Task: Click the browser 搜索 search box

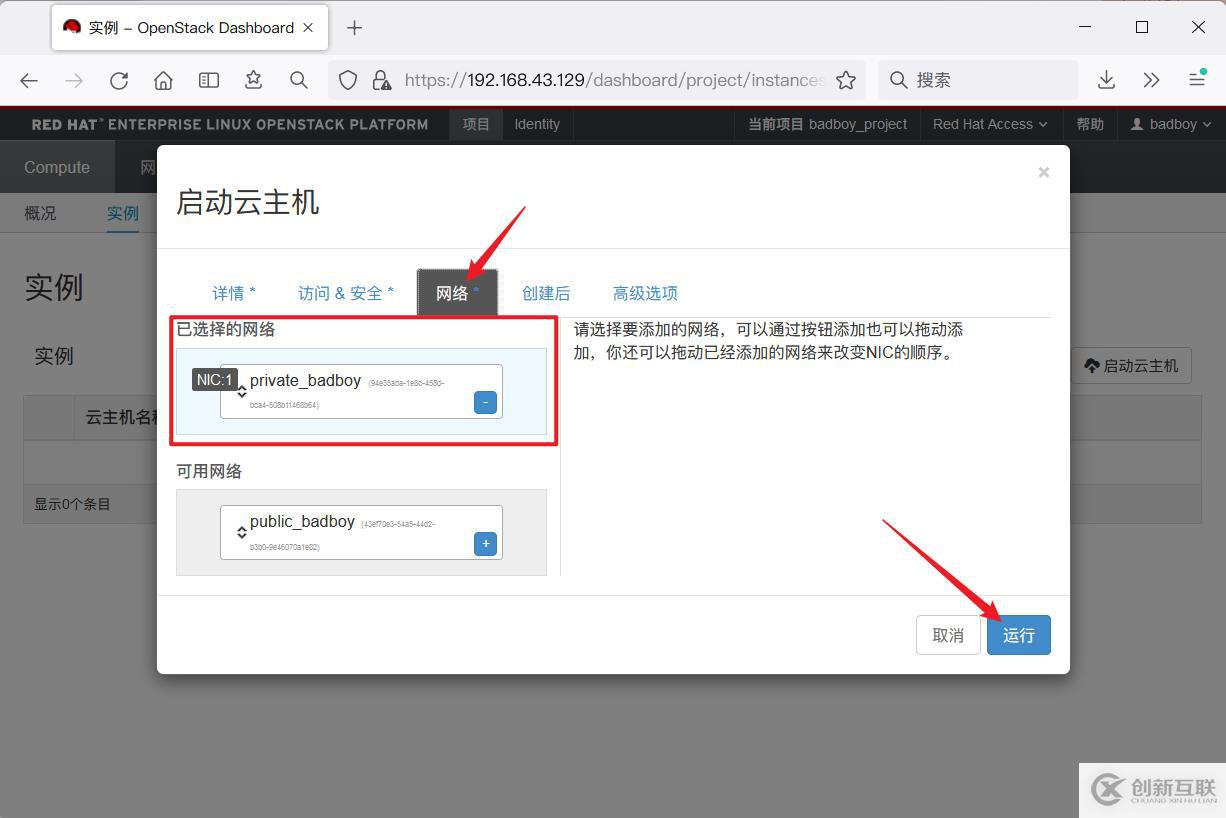Action: tap(978, 80)
